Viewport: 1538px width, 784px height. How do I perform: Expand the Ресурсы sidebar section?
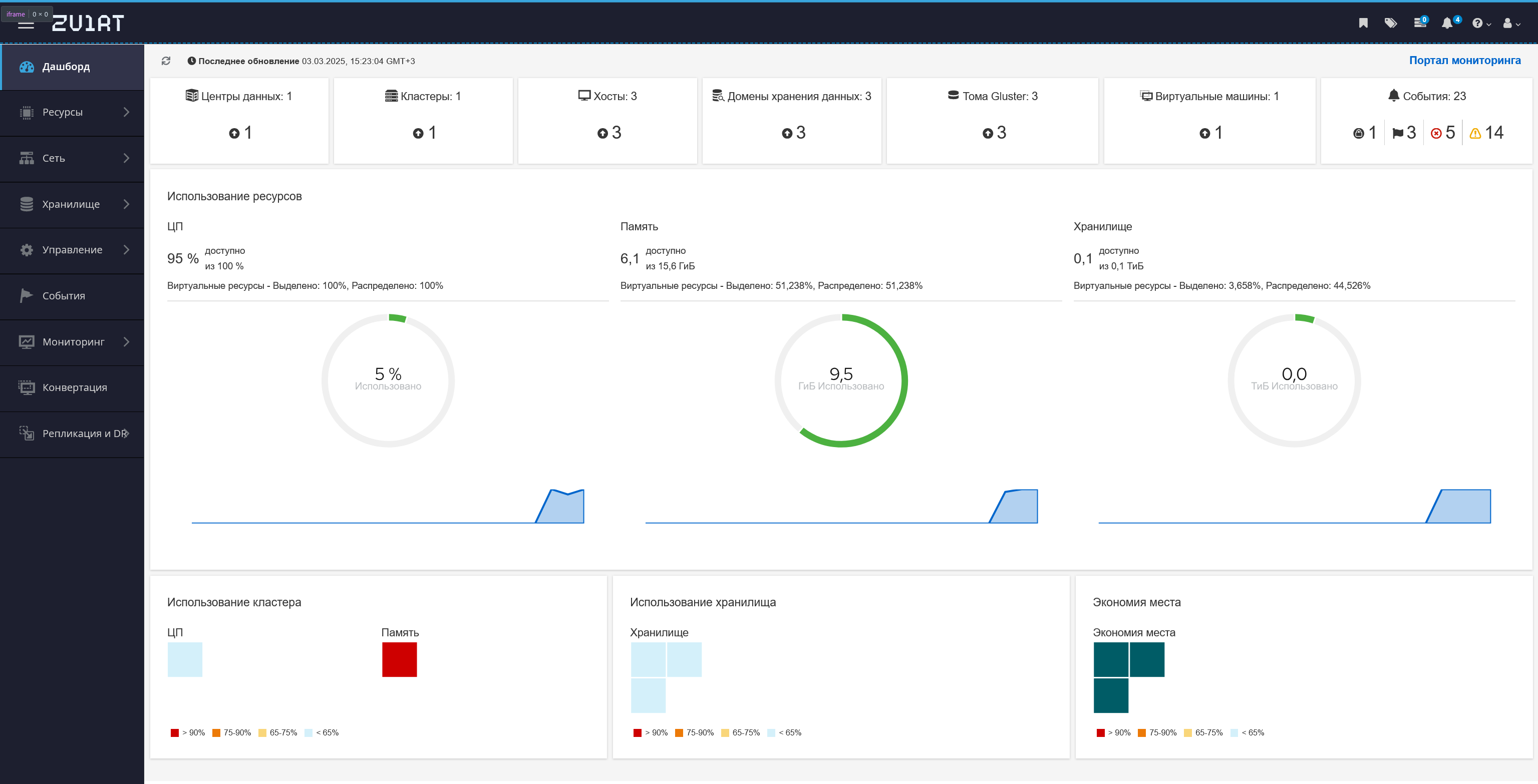click(72, 112)
